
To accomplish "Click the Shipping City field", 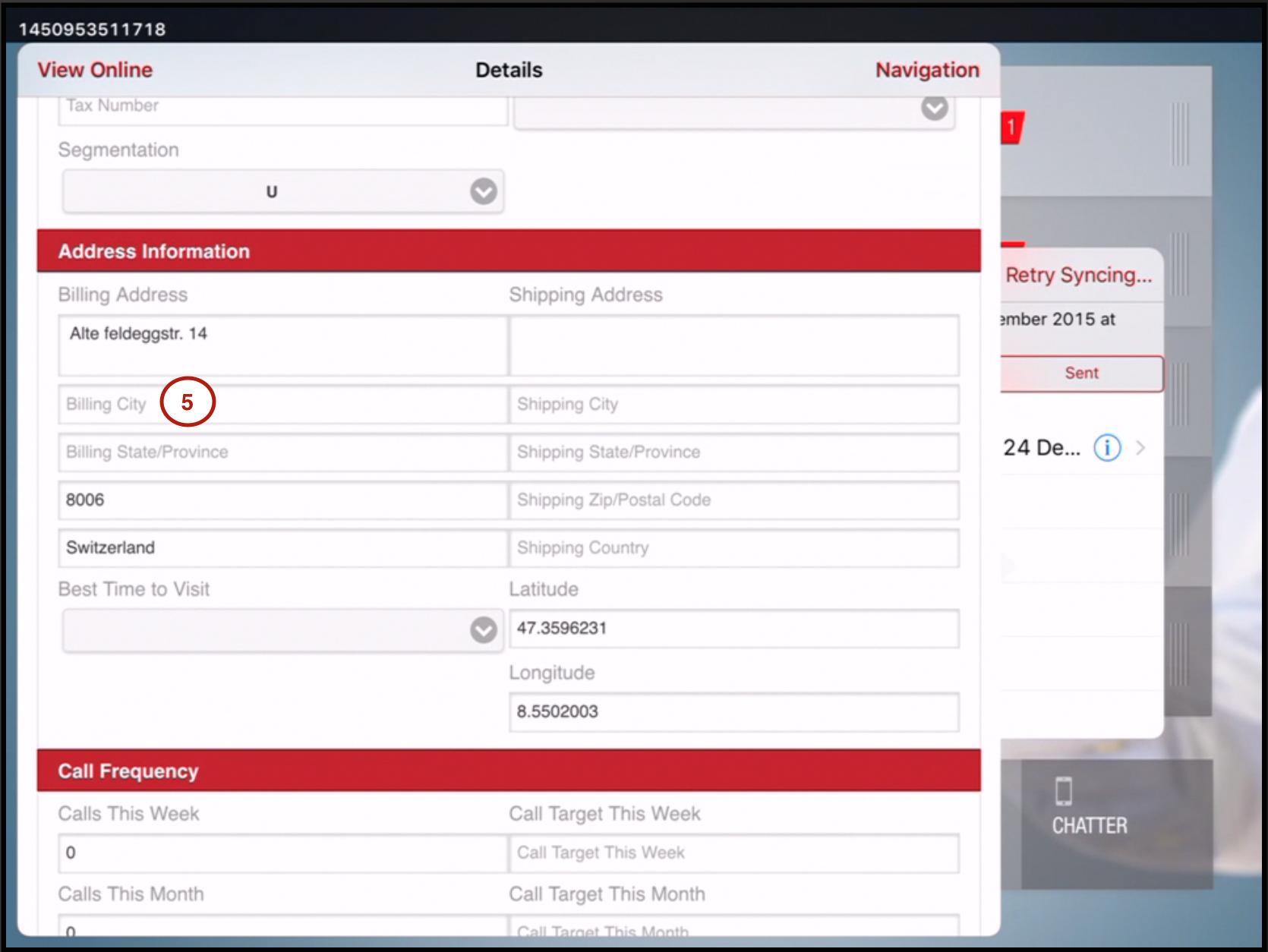I will [733, 405].
